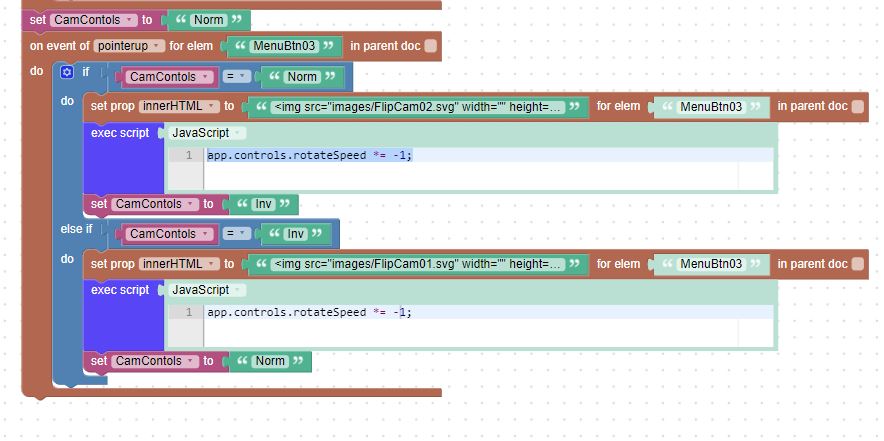
Task: Edit MenuBtn03 text in the event block
Action: 284,46
